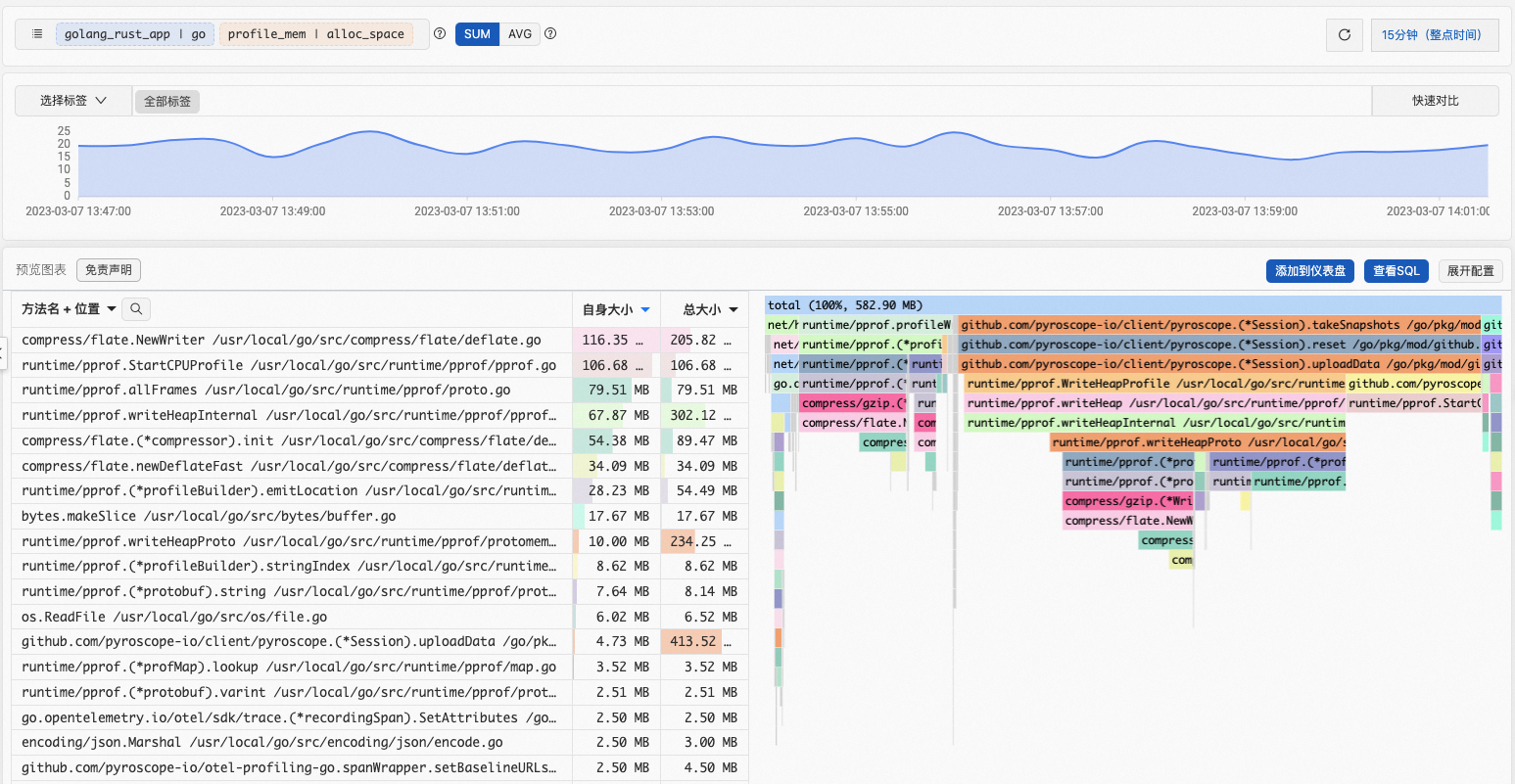Screen dimensions: 1515x784
Task: Click the Session.uploadData flame graph bar
Action: (x=1219, y=364)
